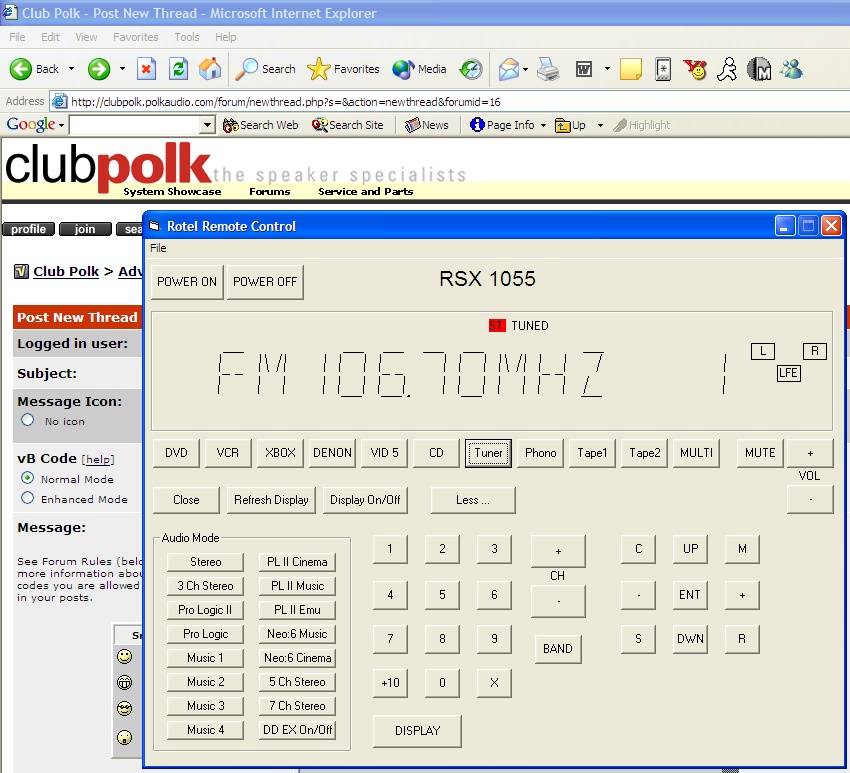The height and width of the screenshot is (773, 850).
Task: Click the Google toolbar News button
Action: pyautogui.click(x=427, y=125)
